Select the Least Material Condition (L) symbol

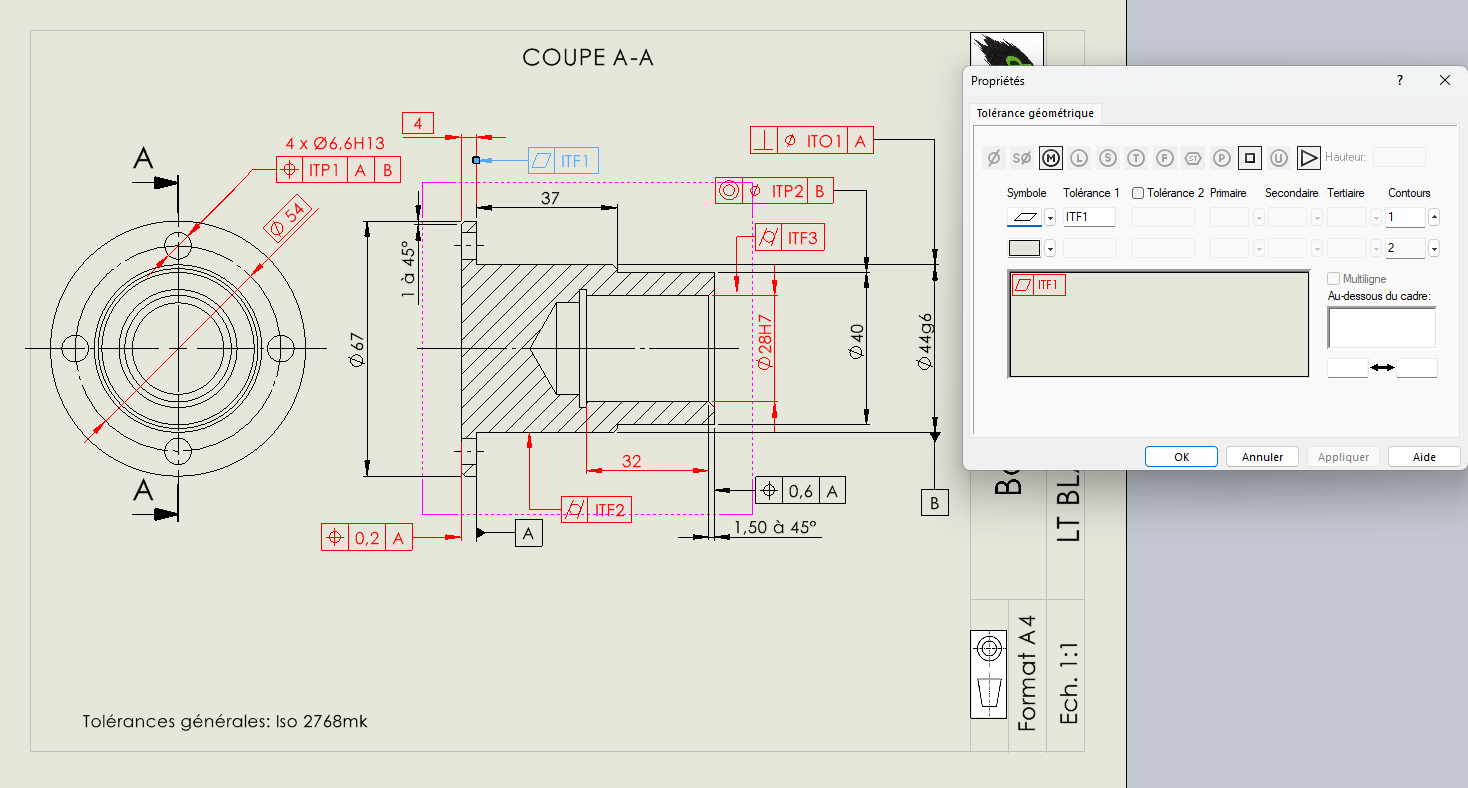click(x=1078, y=157)
